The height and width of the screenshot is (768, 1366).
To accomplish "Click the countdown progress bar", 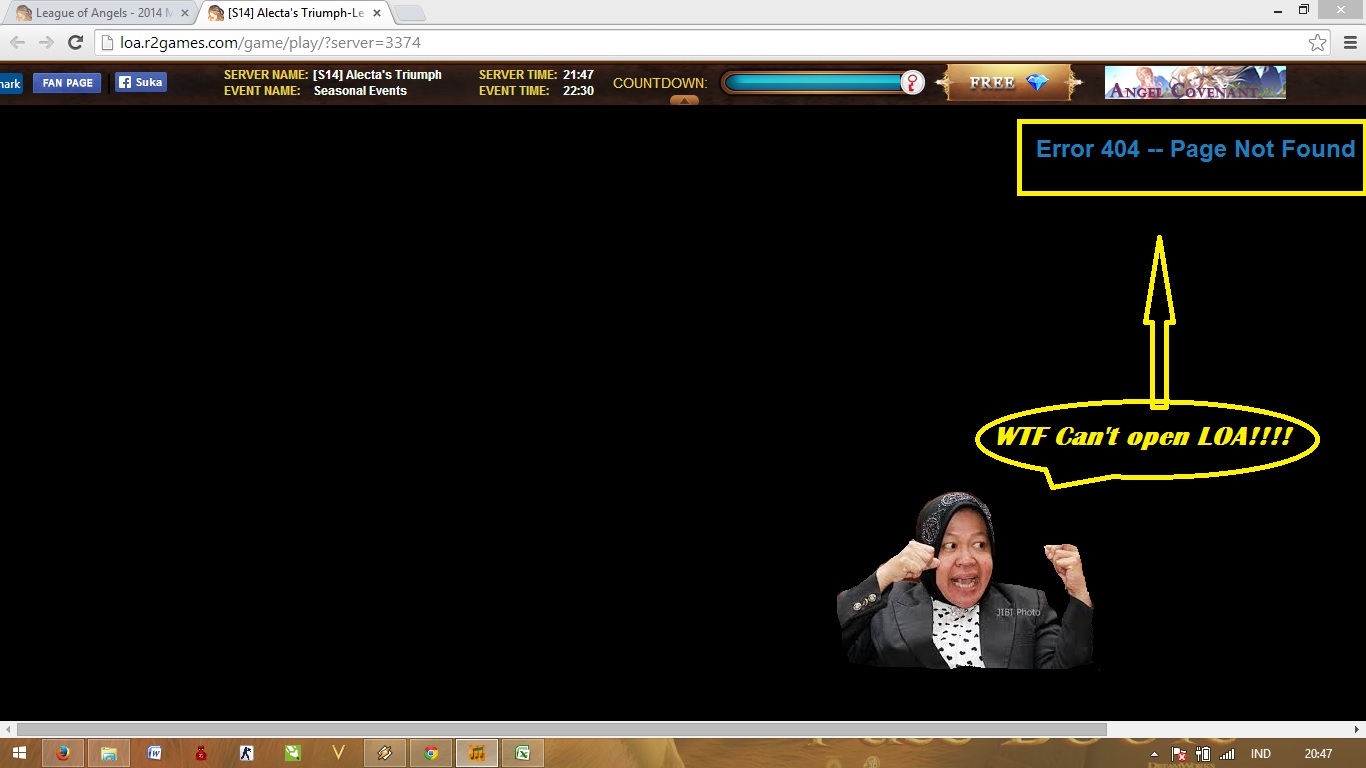I will click(x=812, y=82).
